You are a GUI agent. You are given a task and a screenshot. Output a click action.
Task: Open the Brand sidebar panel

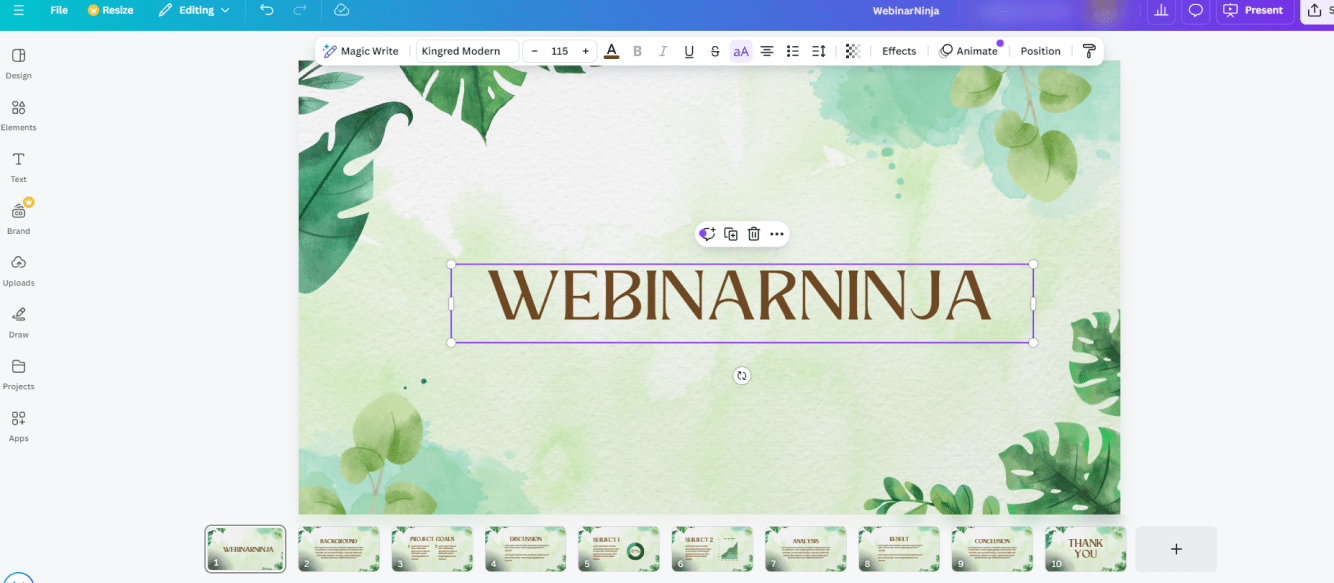click(x=18, y=218)
